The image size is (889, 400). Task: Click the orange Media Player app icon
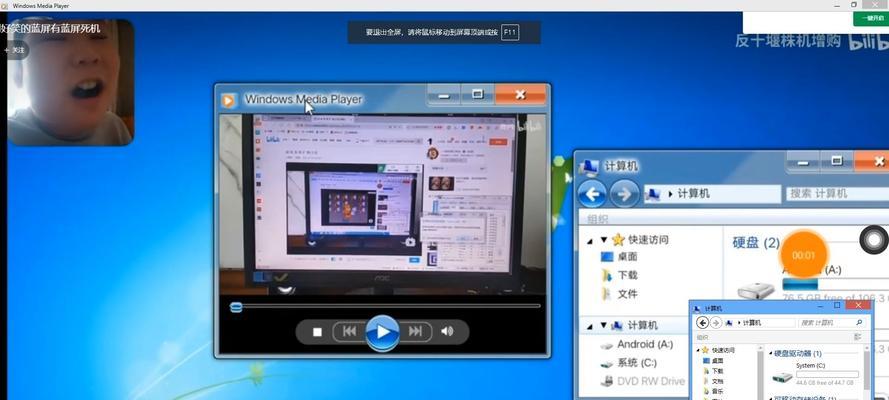228,100
